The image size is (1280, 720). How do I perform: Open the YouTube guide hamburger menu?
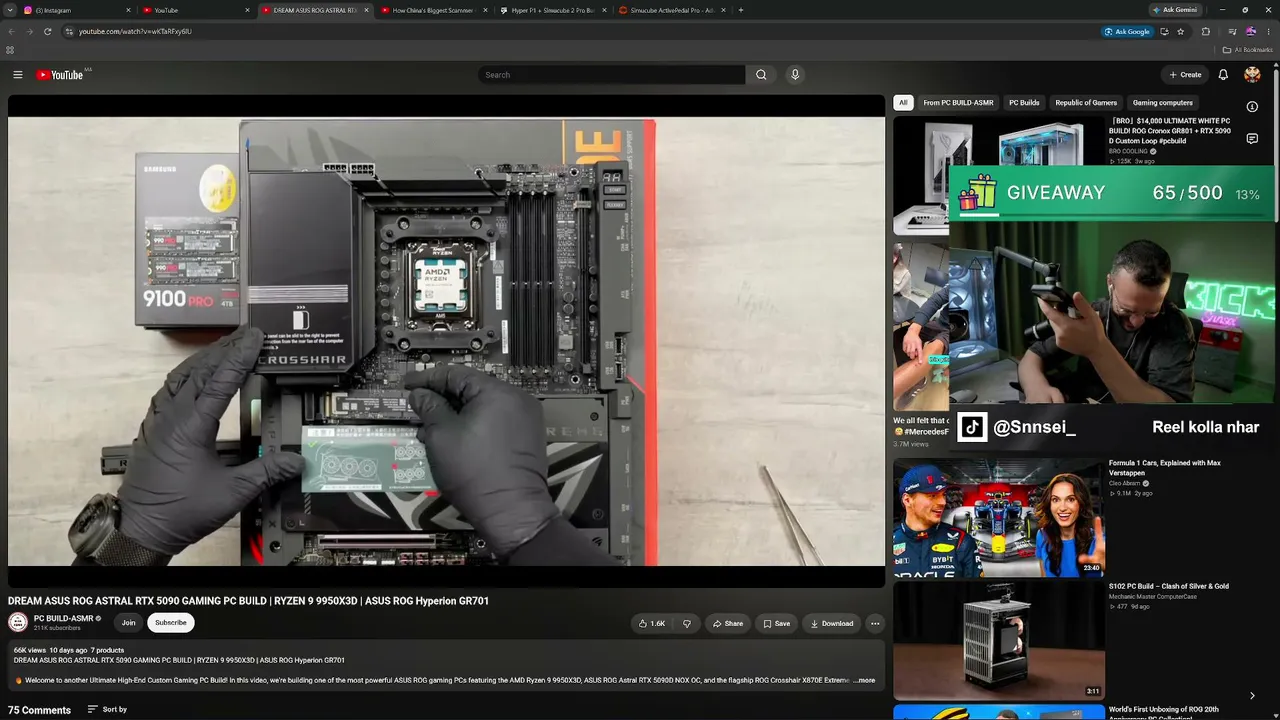pyautogui.click(x=17, y=75)
